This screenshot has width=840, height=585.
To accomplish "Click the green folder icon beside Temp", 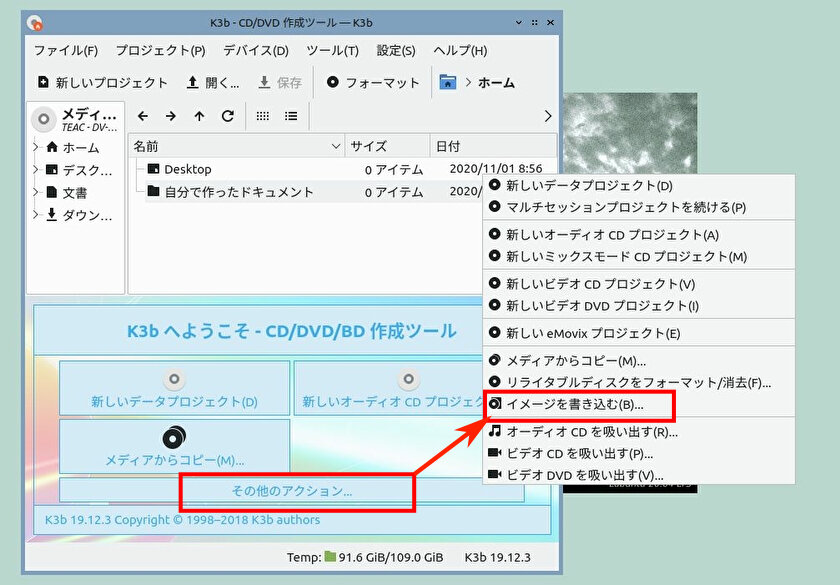I will tap(330, 557).
